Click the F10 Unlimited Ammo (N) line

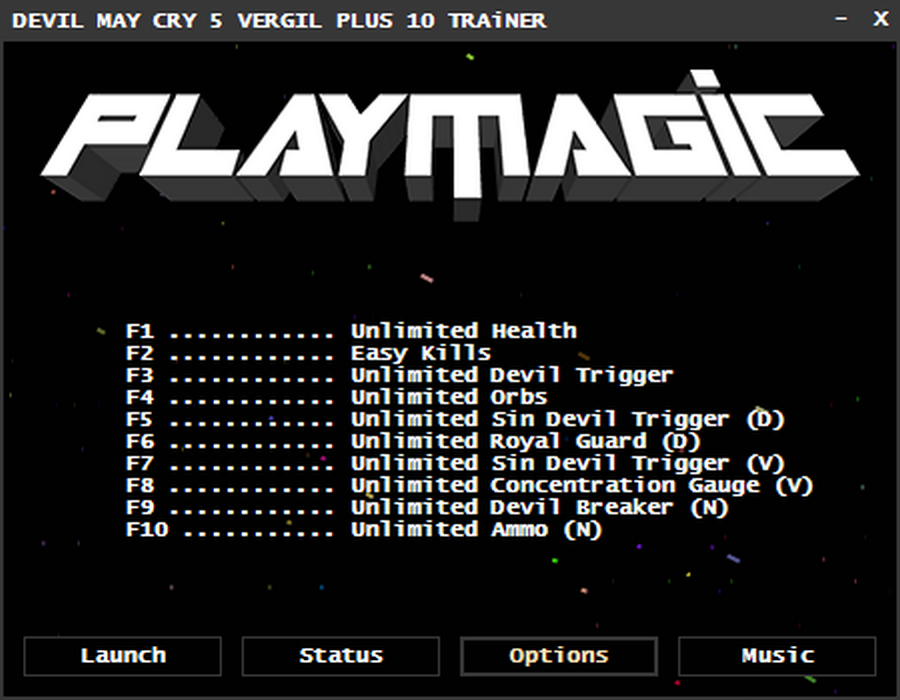(364, 529)
